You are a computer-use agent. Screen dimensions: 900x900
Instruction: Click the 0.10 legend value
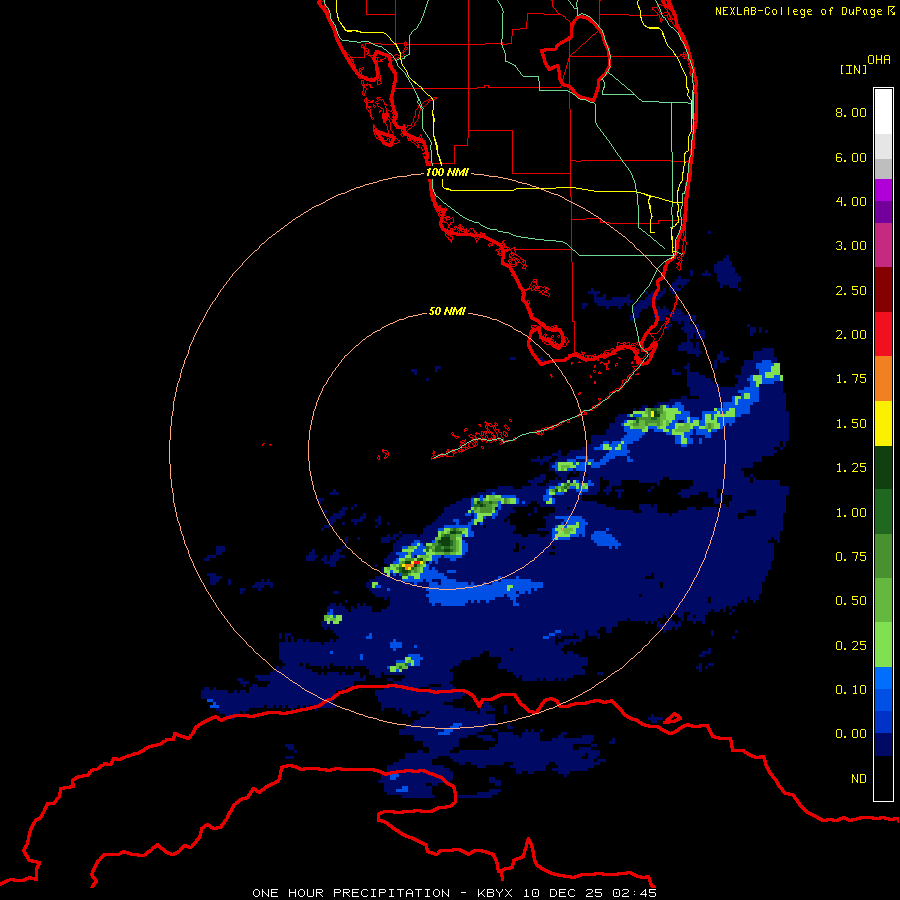point(851,690)
